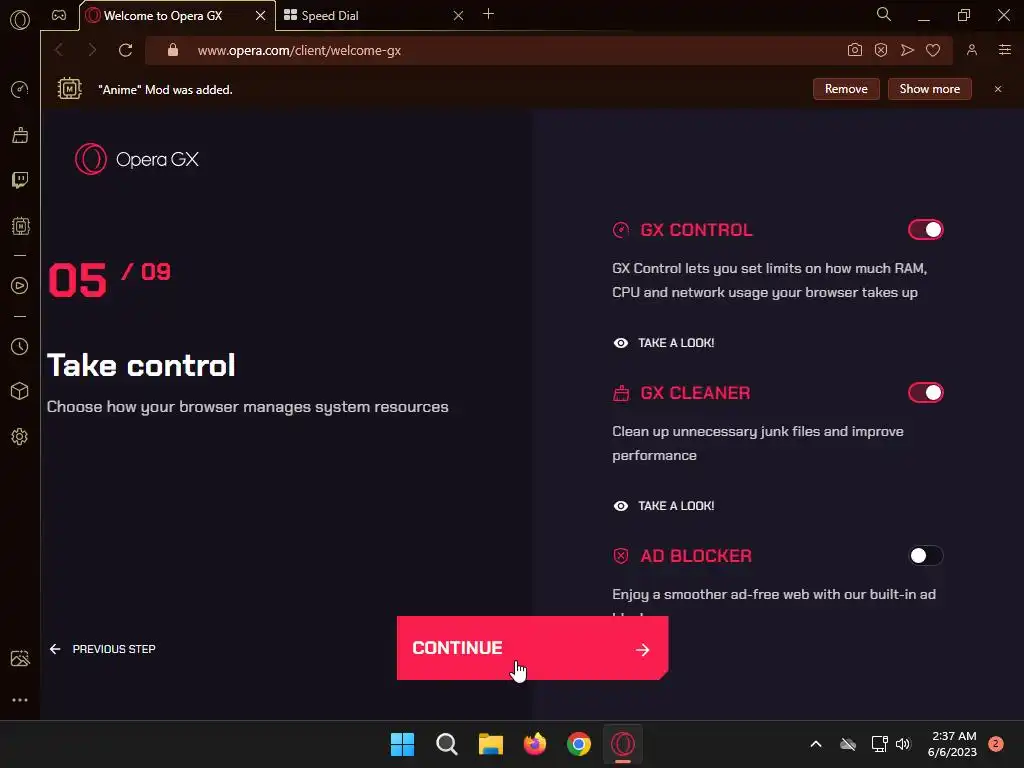1024x768 pixels.
Task: Open ad blocker shield in address bar
Action: (881, 50)
